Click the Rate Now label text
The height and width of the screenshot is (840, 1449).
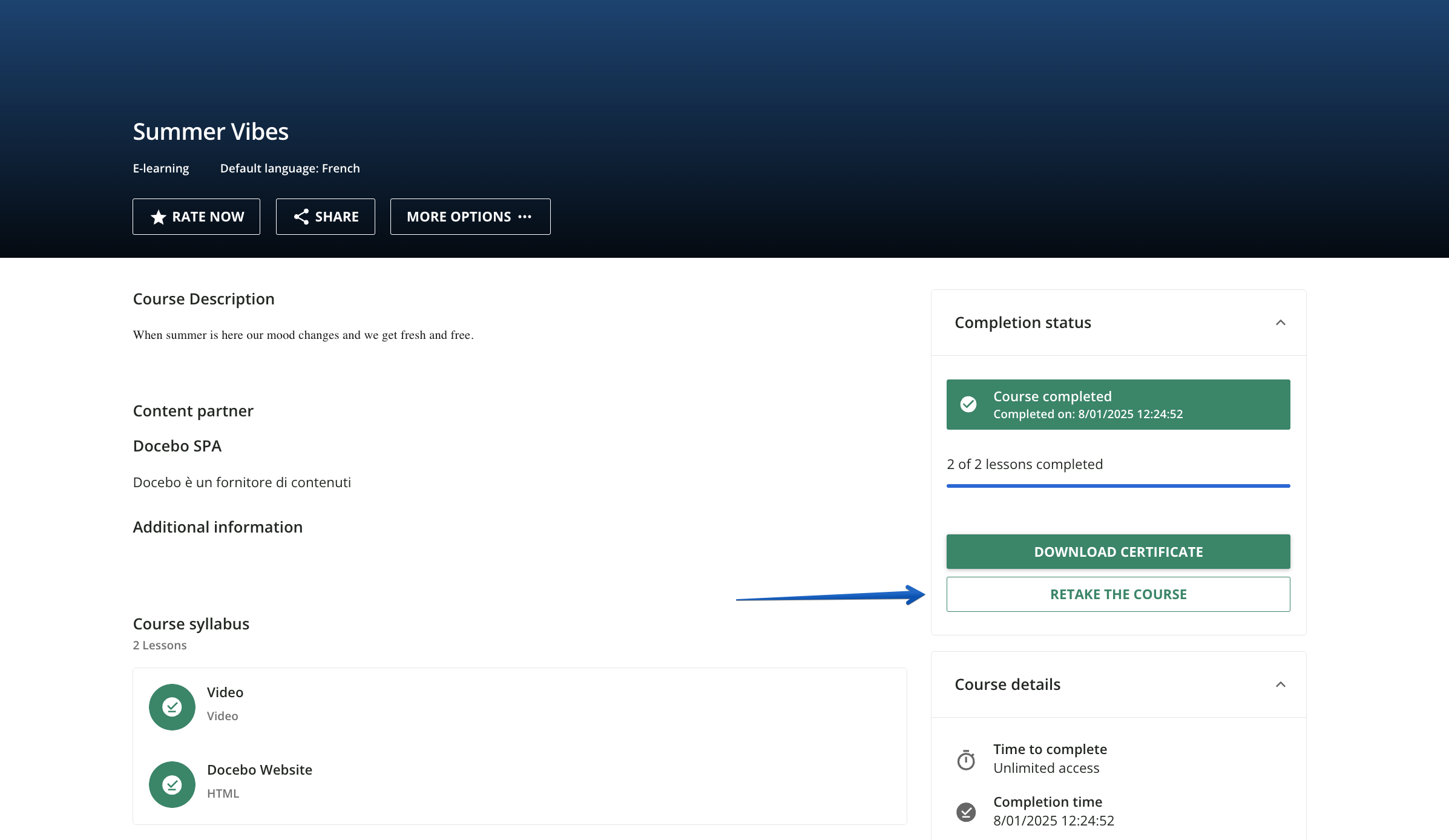(x=208, y=217)
